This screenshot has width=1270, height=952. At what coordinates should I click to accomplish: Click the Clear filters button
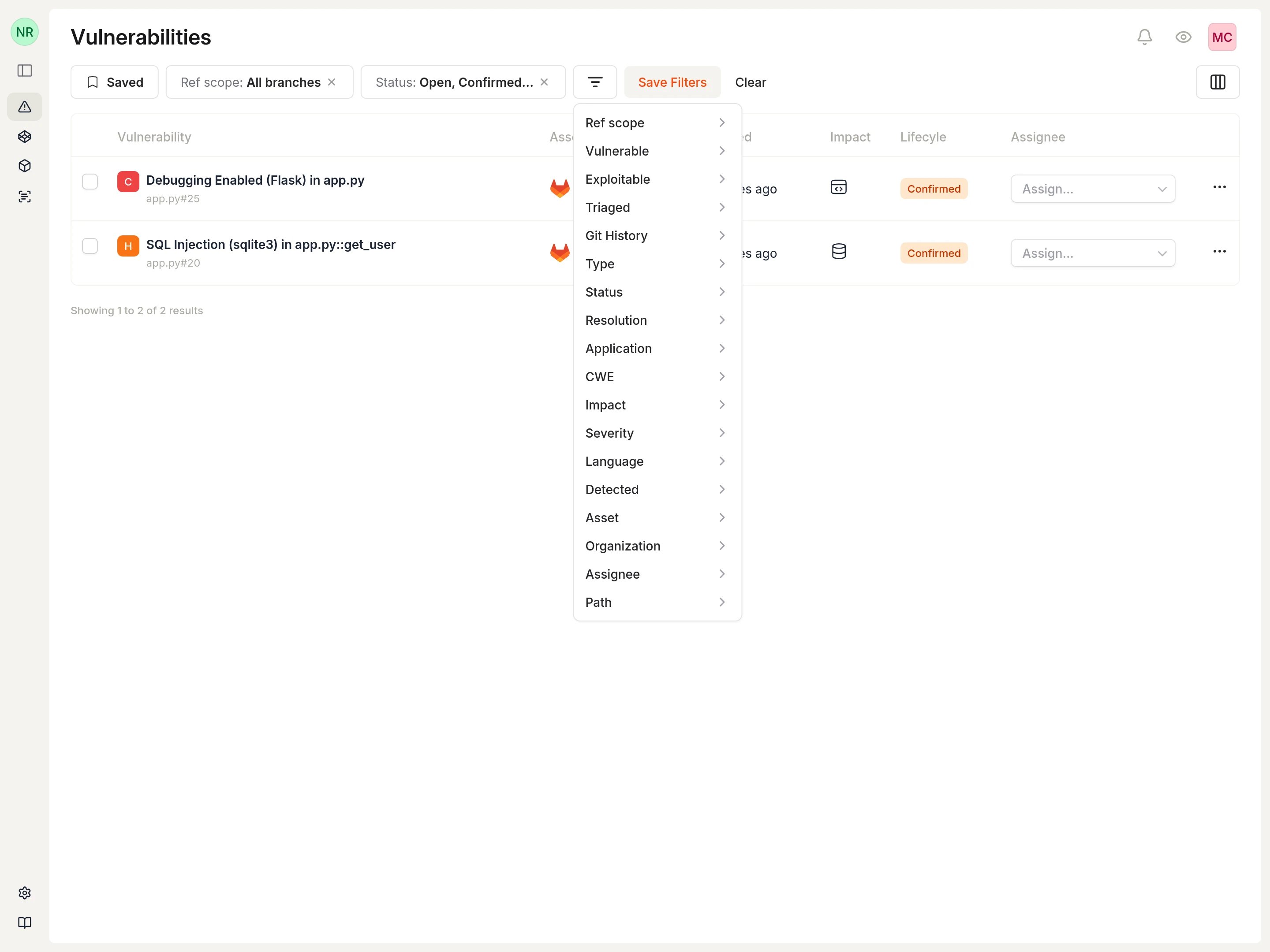pos(751,82)
